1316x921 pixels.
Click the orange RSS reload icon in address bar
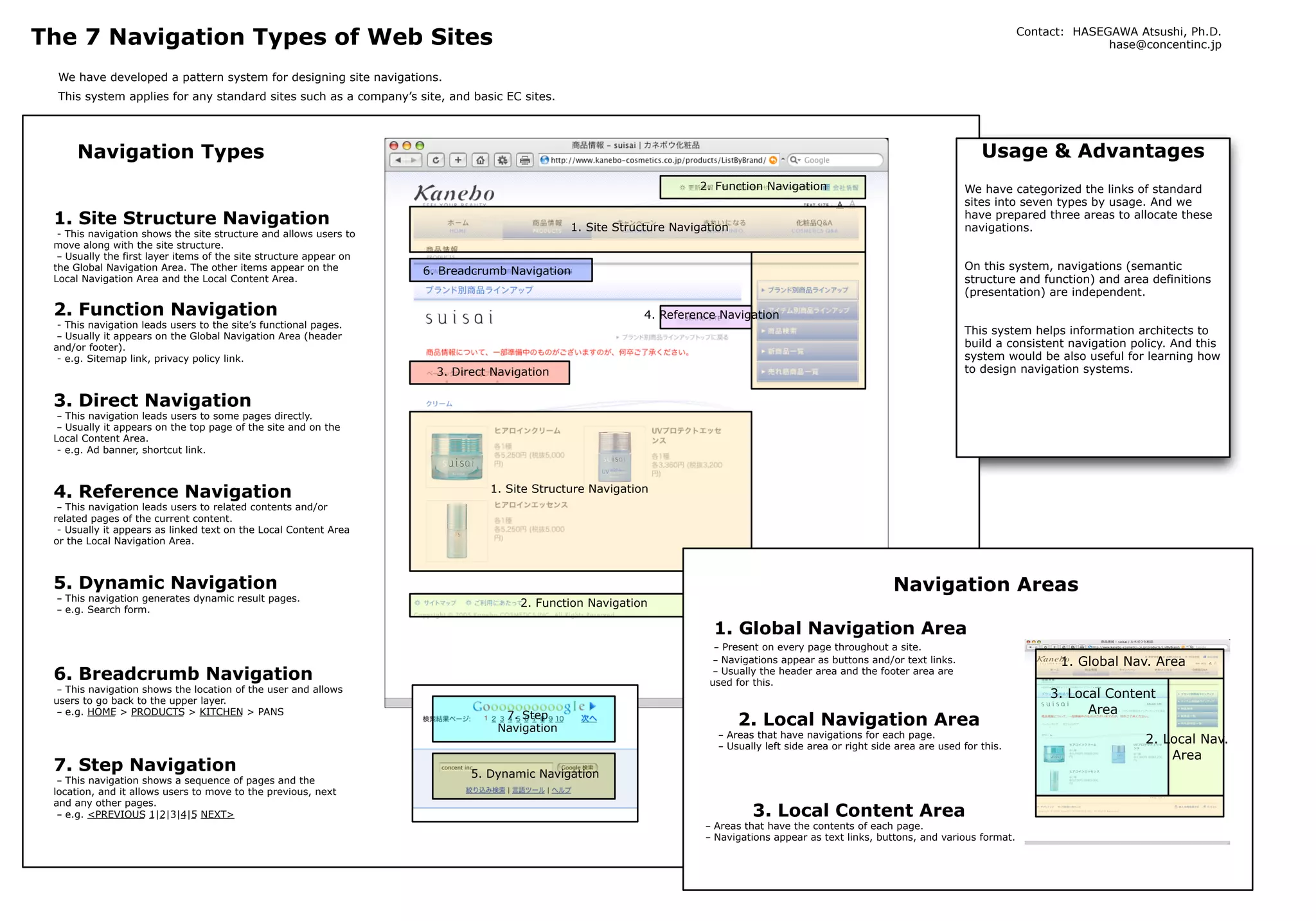(773, 160)
